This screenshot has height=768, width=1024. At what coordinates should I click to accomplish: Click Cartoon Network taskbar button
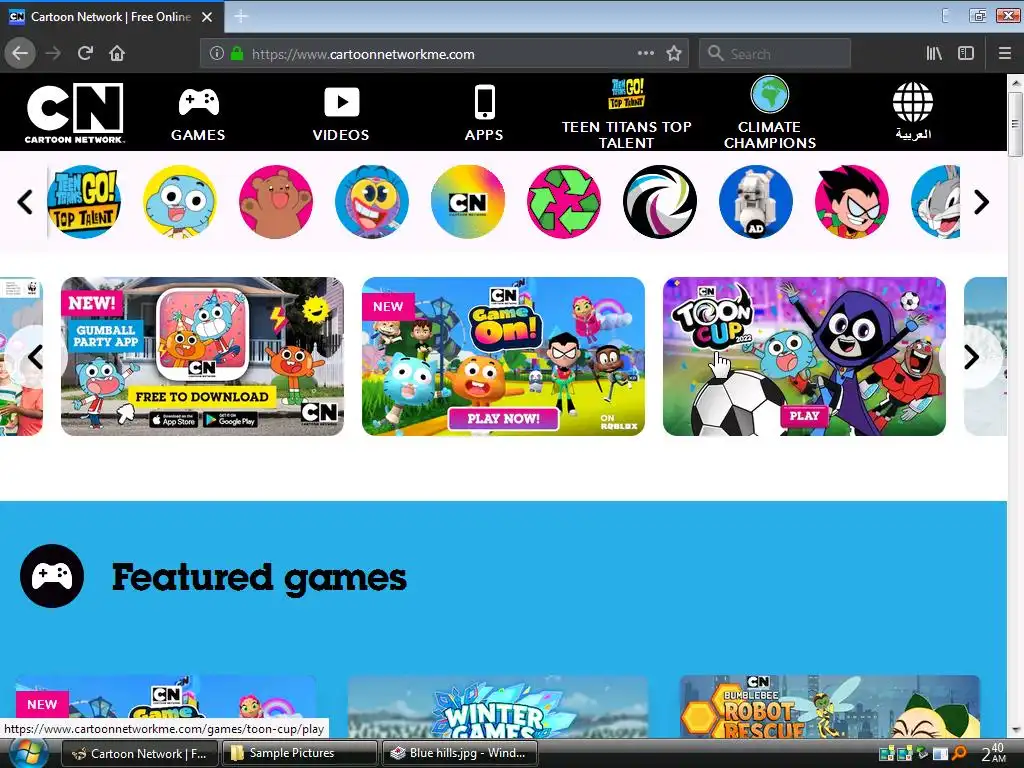139,753
